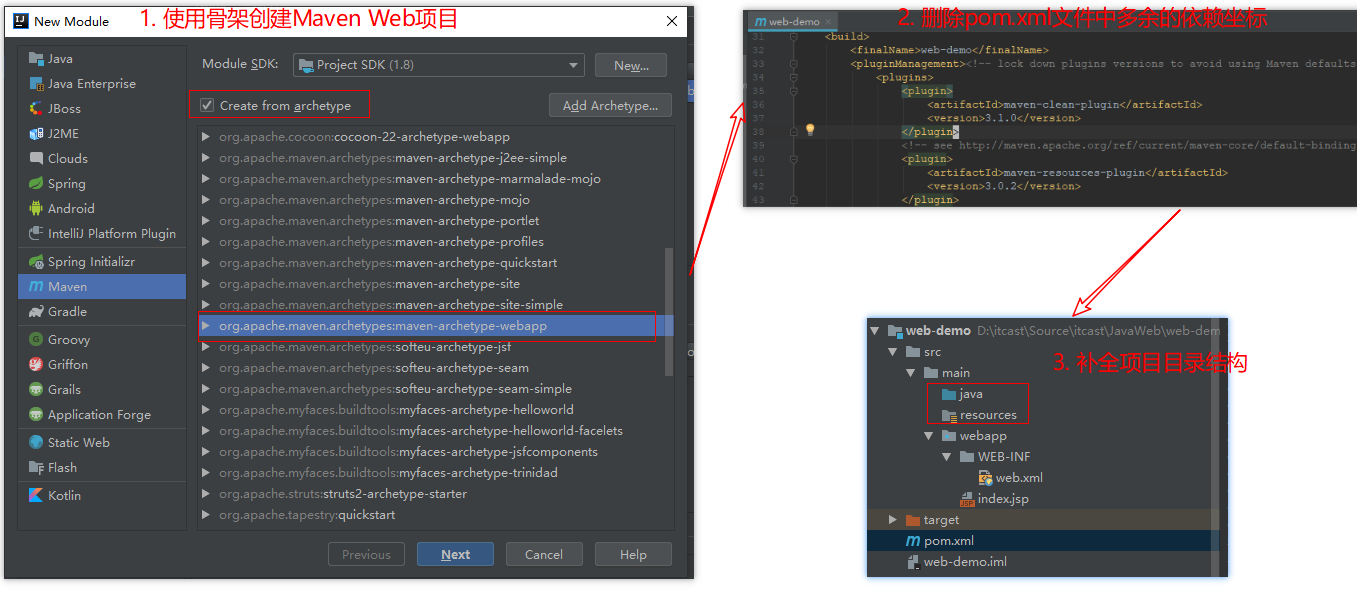Select the Android robot icon
Screen dimensions: 1357x591
tap(37, 209)
